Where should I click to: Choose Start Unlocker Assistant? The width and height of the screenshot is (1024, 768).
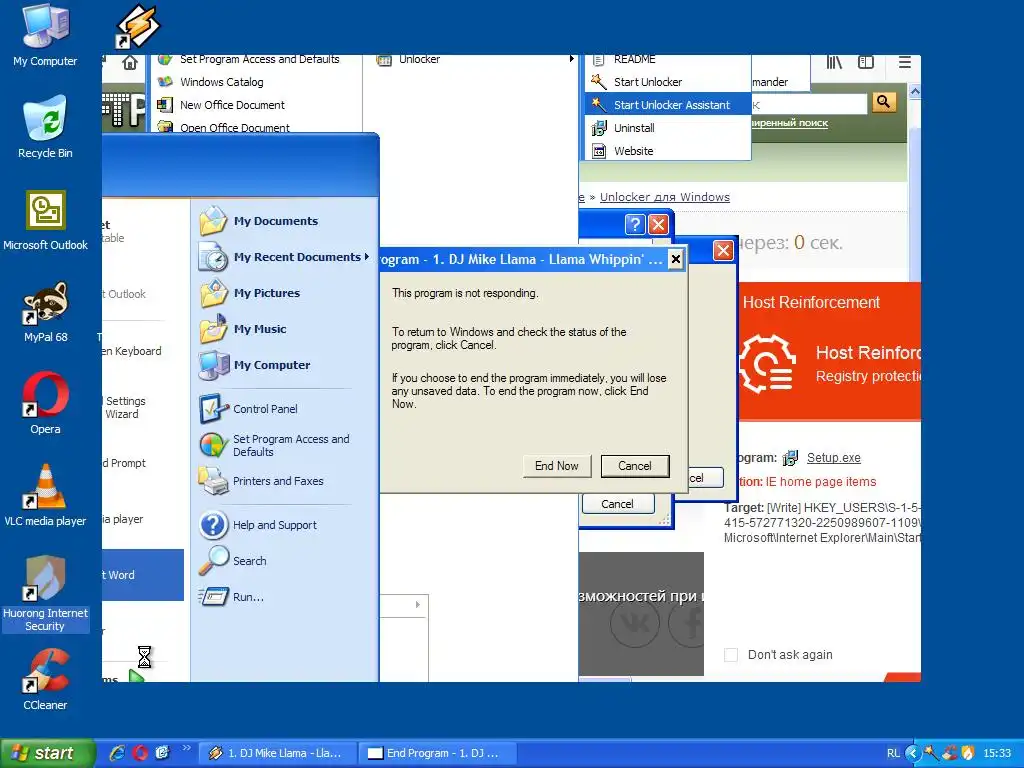pyautogui.click(x=668, y=105)
